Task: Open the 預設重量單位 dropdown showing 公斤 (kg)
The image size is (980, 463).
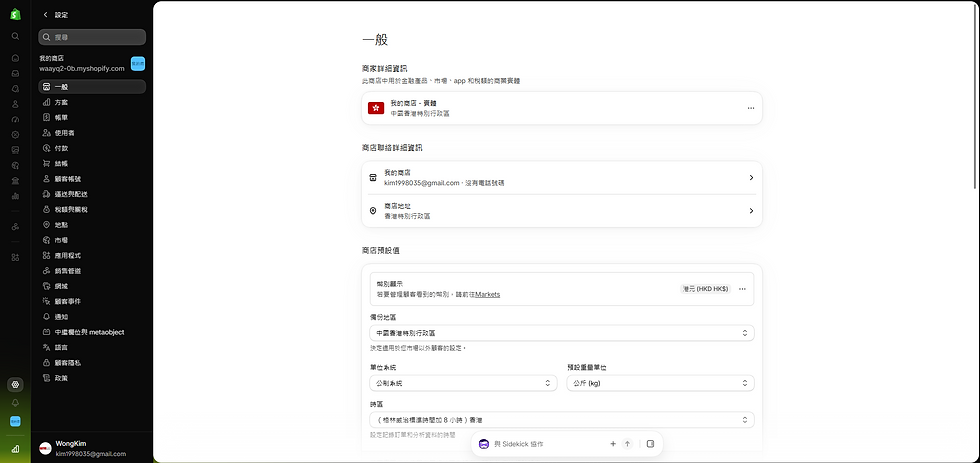Action: tap(660, 383)
